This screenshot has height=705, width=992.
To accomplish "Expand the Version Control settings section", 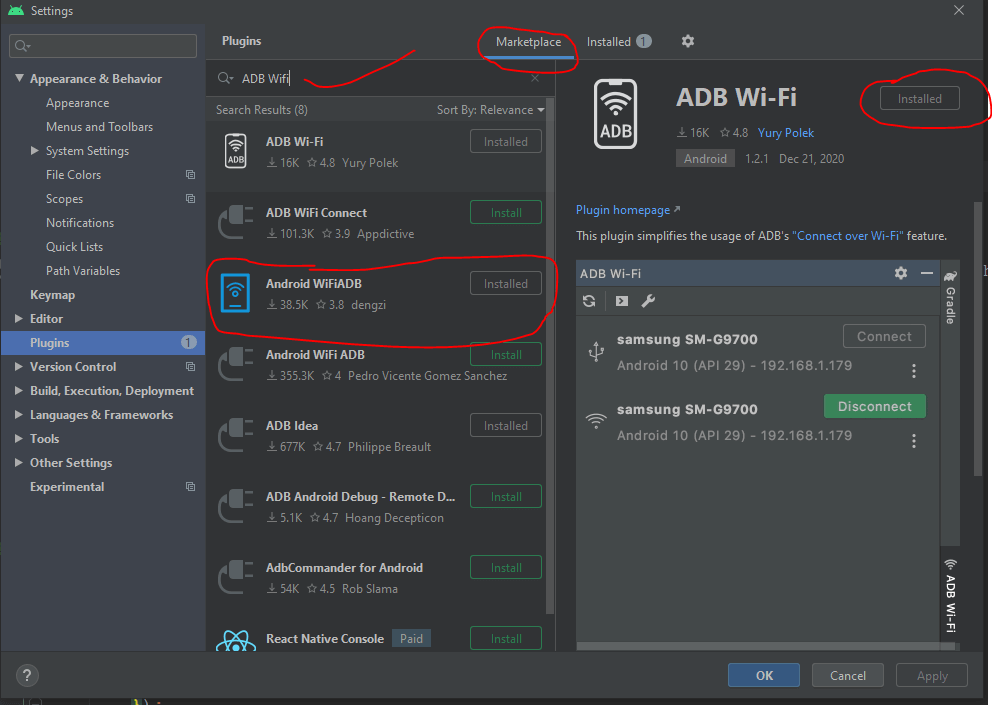I will tap(20, 367).
